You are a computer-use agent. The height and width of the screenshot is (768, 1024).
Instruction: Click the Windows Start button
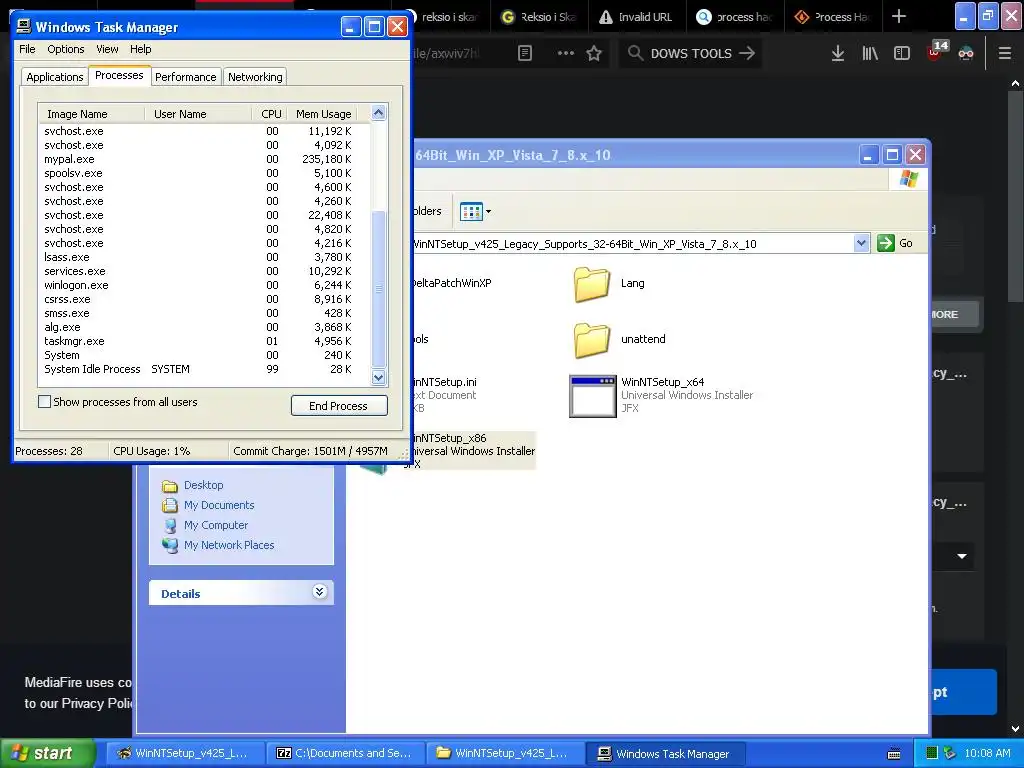click(x=48, y=753)
